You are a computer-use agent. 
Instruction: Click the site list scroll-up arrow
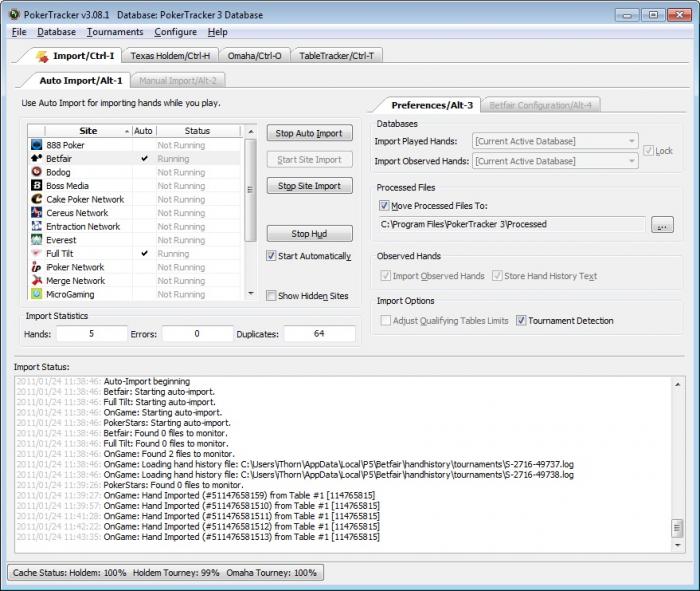[x=251, y=132]
